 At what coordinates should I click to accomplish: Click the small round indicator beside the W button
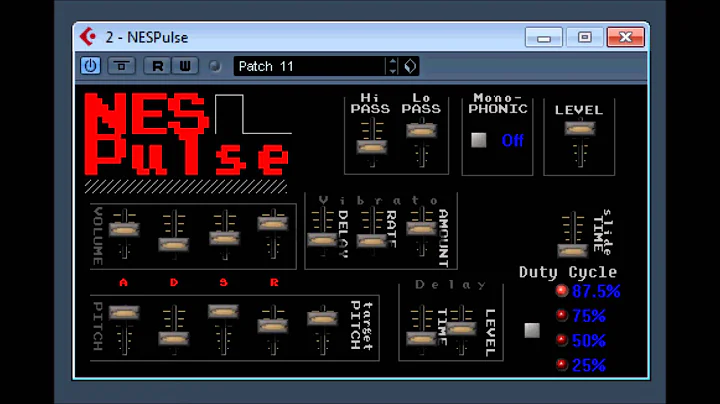pyautogui.click(x=214, y=67)
